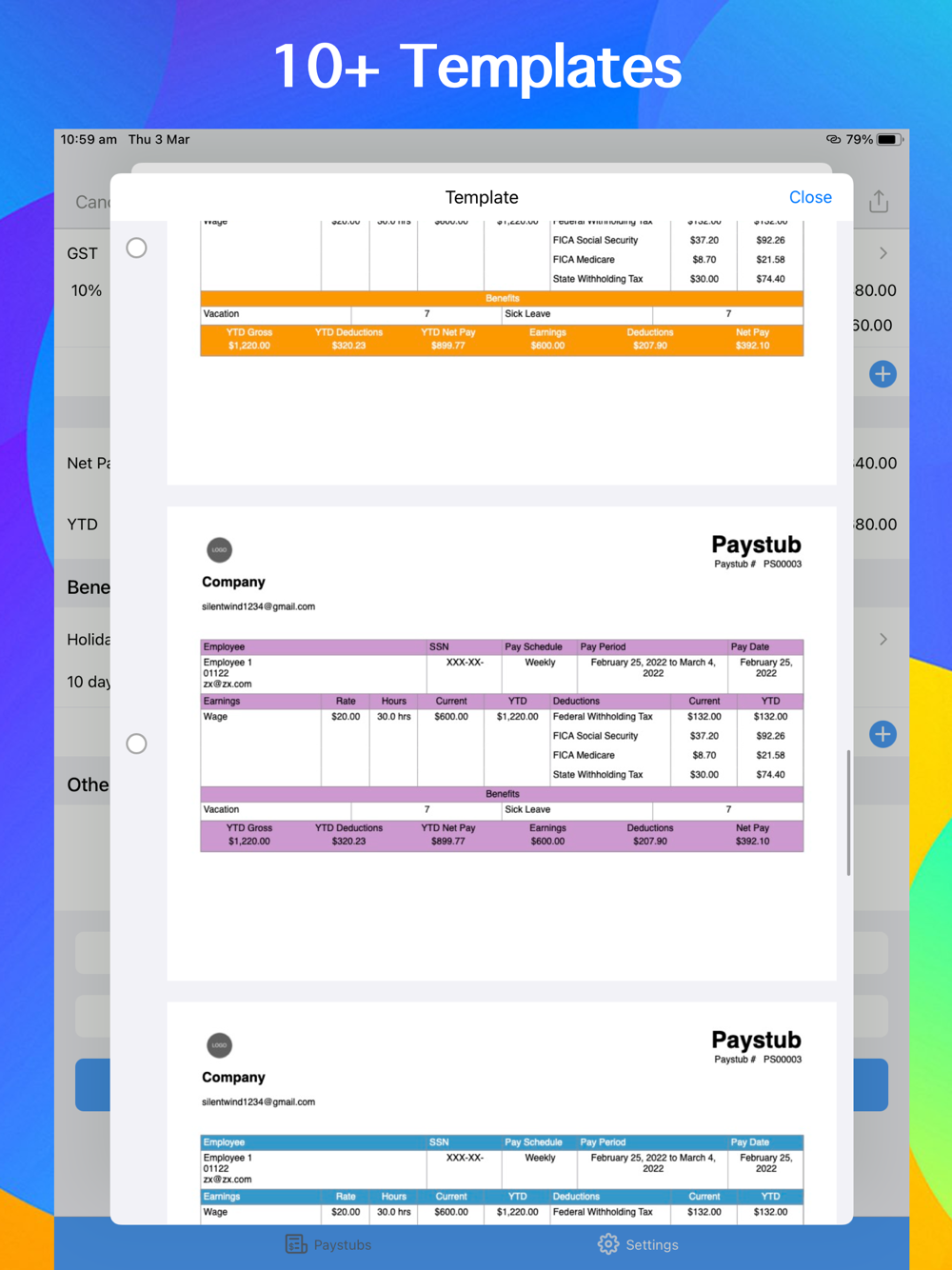952x1270 pixels.
Task: Tap logo placeholder in blue template
Action: [x=219, y=1045]
